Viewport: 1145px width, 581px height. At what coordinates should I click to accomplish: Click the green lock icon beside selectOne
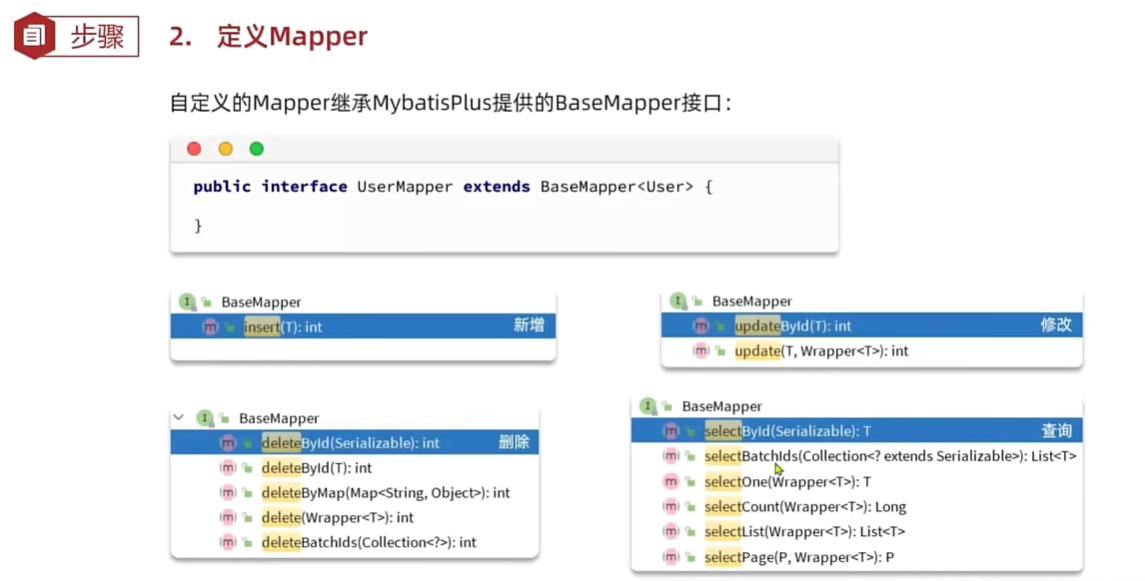(690, 482)
